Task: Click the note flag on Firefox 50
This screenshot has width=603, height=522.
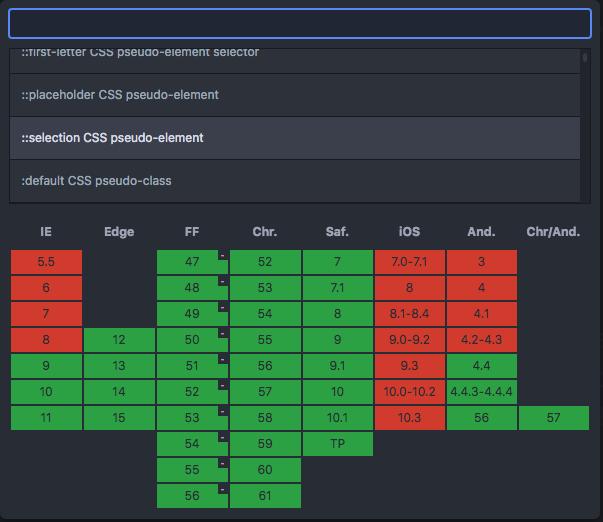Action: [223, 334]
